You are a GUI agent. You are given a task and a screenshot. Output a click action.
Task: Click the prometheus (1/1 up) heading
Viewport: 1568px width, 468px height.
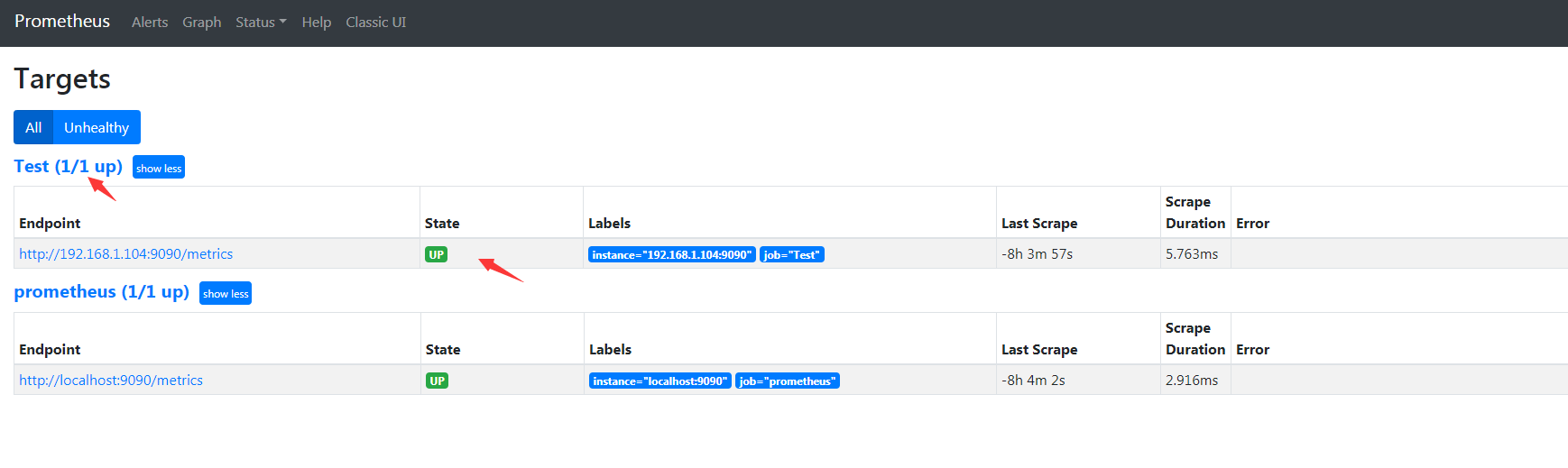(101, 292)
